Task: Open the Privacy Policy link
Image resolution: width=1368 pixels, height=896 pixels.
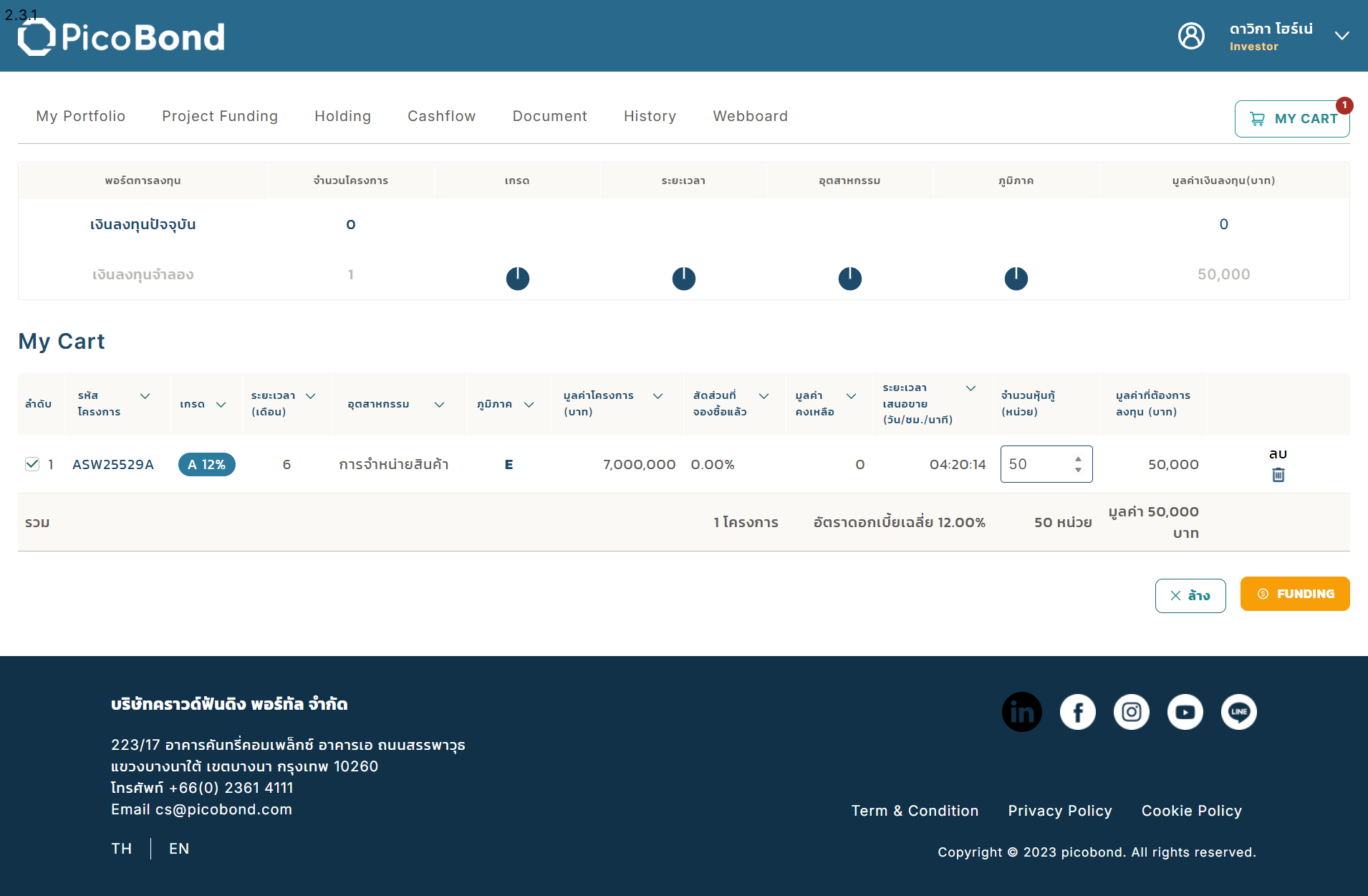Action: point(1059,811)
